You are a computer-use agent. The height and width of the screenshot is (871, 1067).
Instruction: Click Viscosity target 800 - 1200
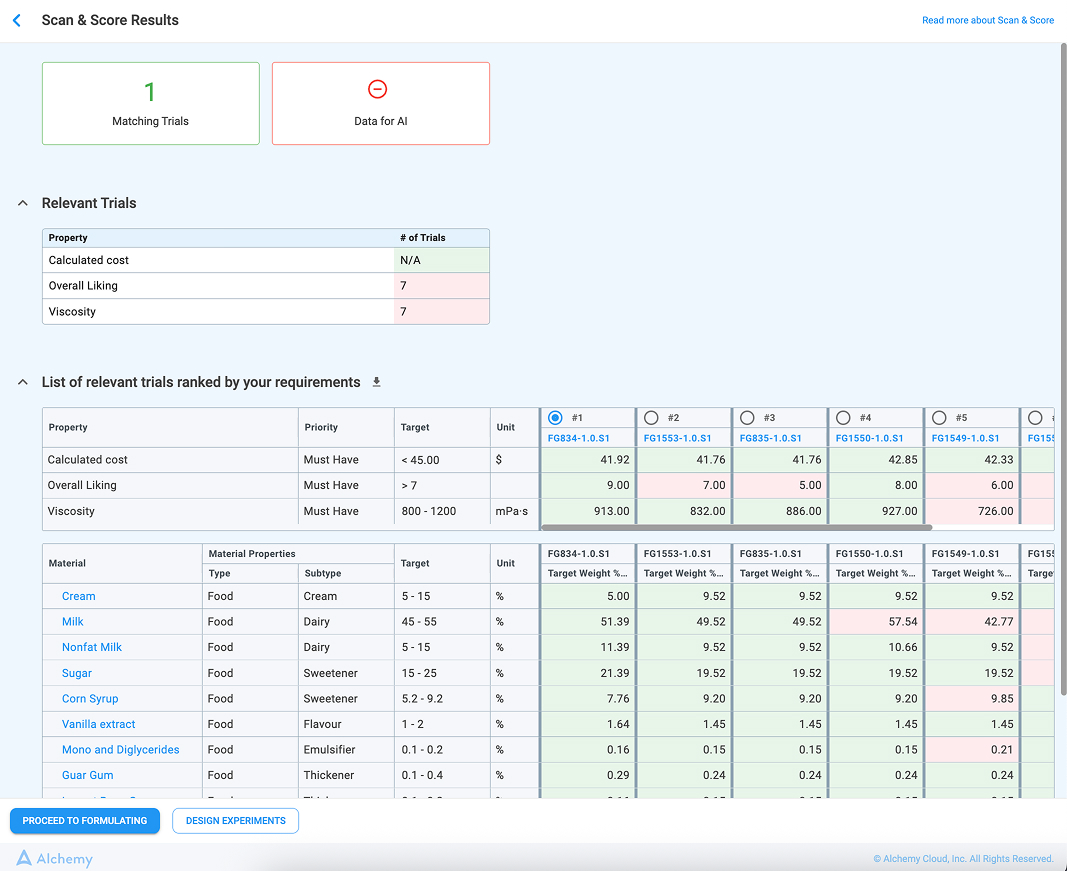tap(442, 511)
